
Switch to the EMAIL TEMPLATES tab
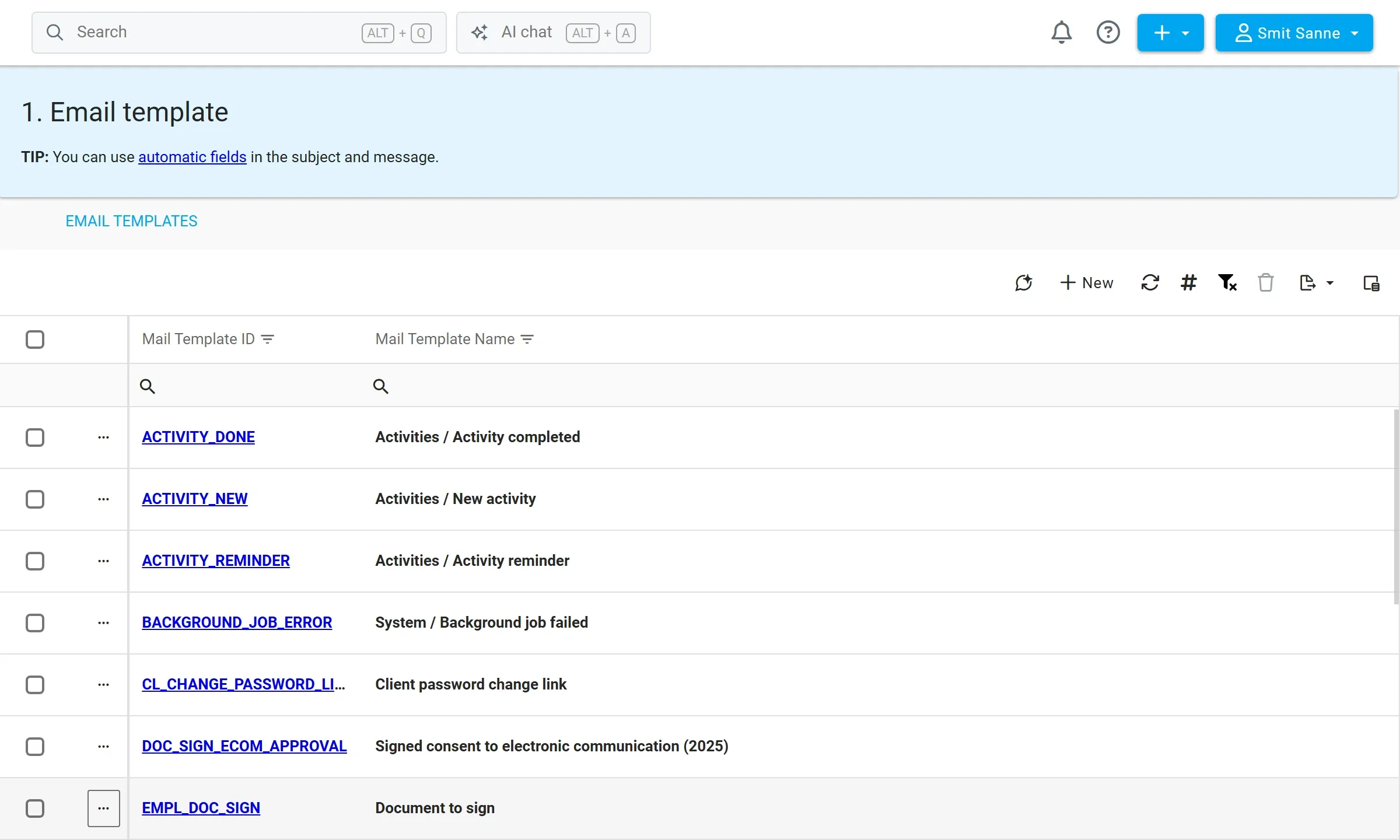point(131,221)
